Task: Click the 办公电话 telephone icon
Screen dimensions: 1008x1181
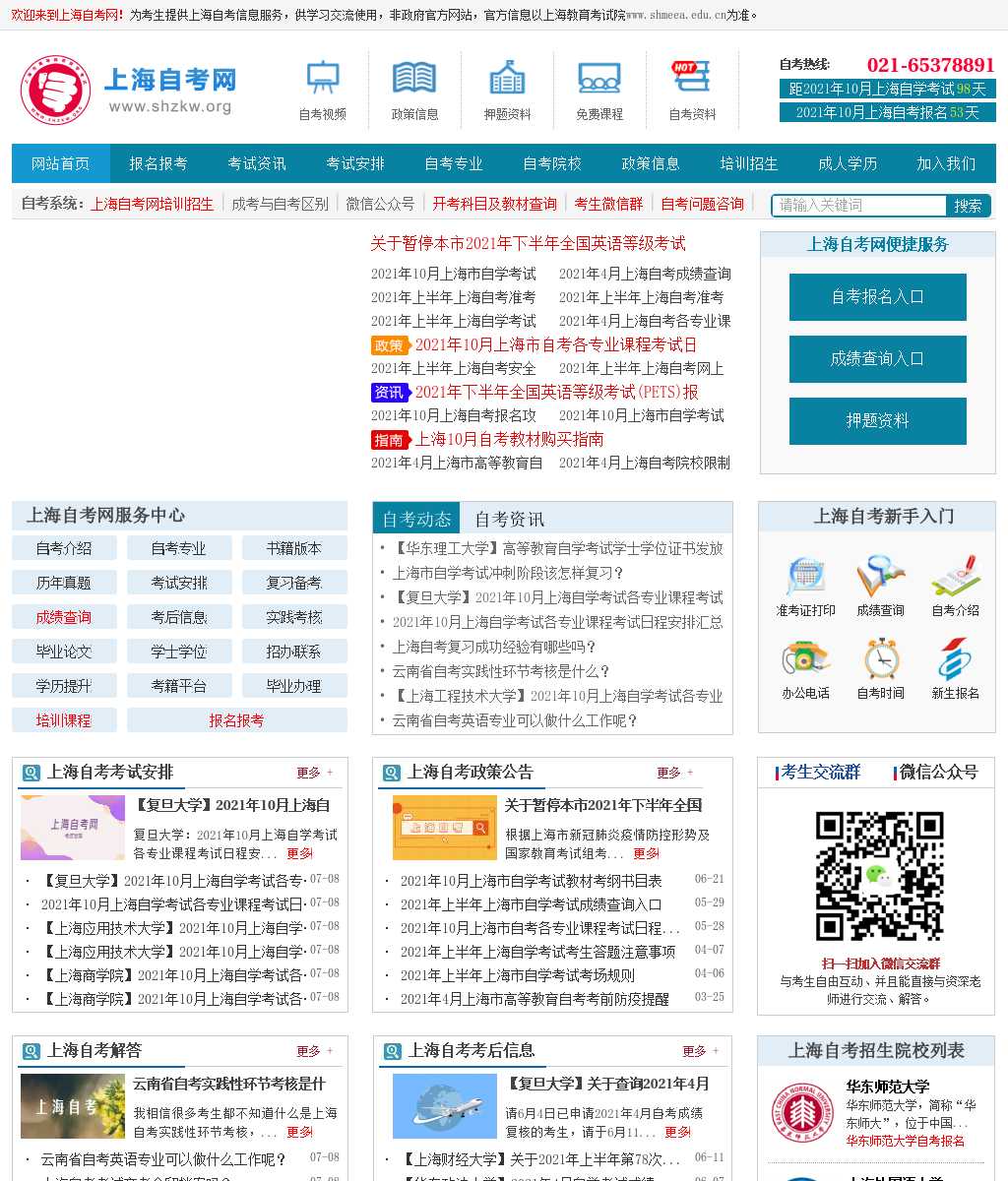Action: [805, 658]
